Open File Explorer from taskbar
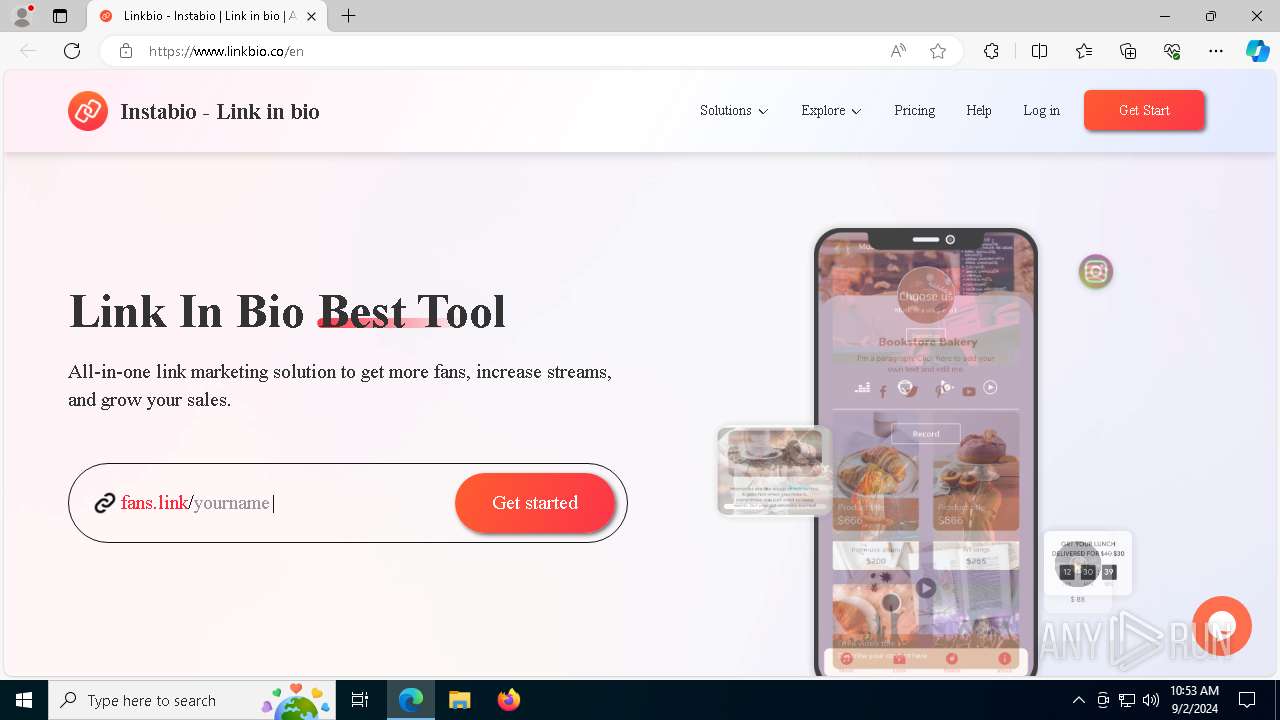 (459, 700)
